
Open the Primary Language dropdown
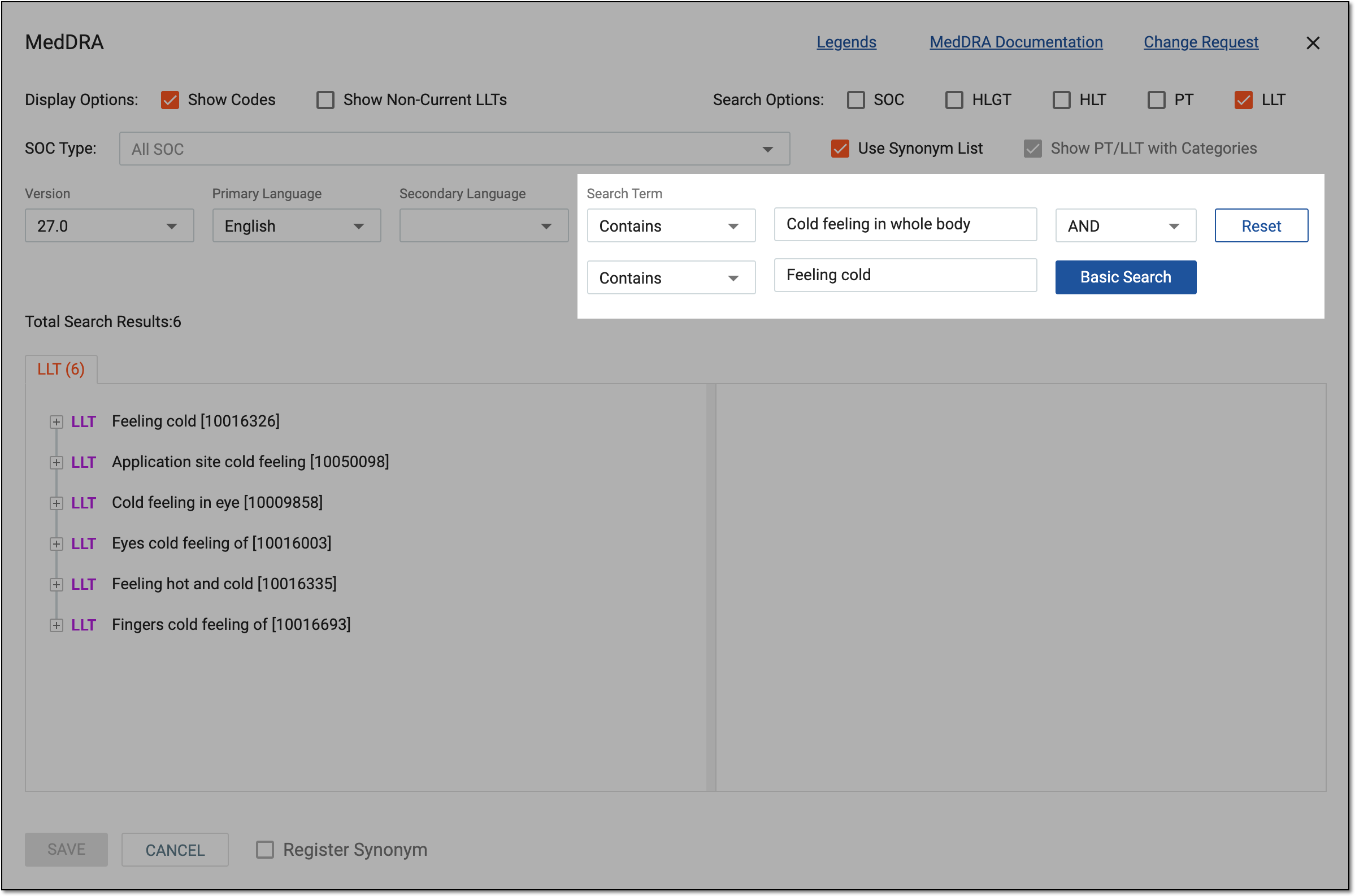coord(297,226)
